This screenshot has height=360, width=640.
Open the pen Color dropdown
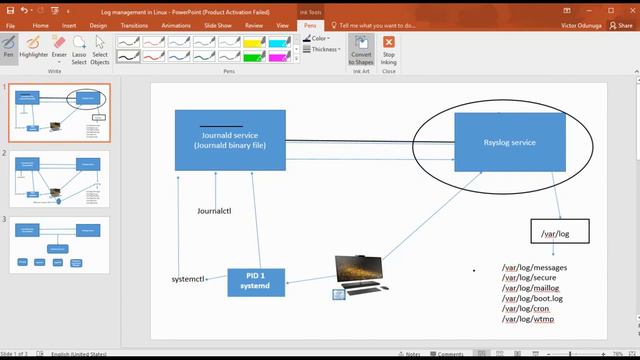(x=317, y=38)
